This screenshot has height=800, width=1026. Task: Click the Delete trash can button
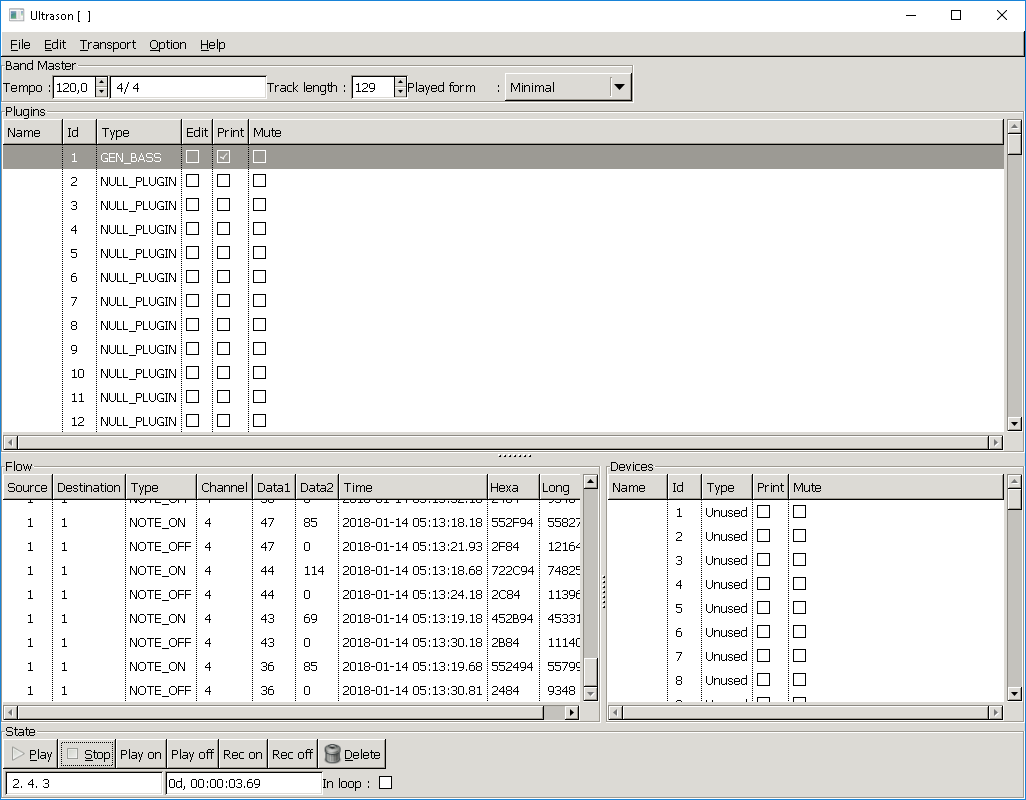(x=351, y=754)
